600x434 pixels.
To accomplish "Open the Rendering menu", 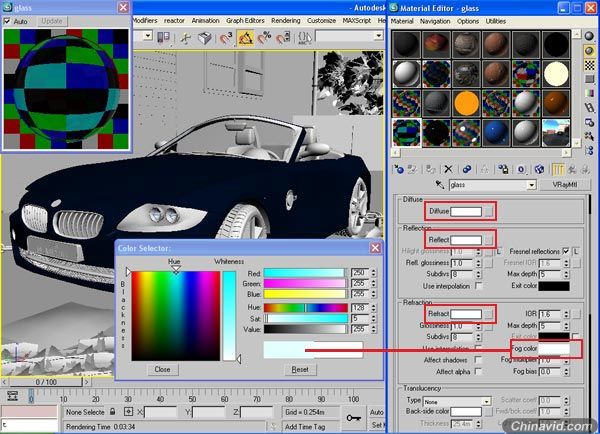I will (285, 21).
